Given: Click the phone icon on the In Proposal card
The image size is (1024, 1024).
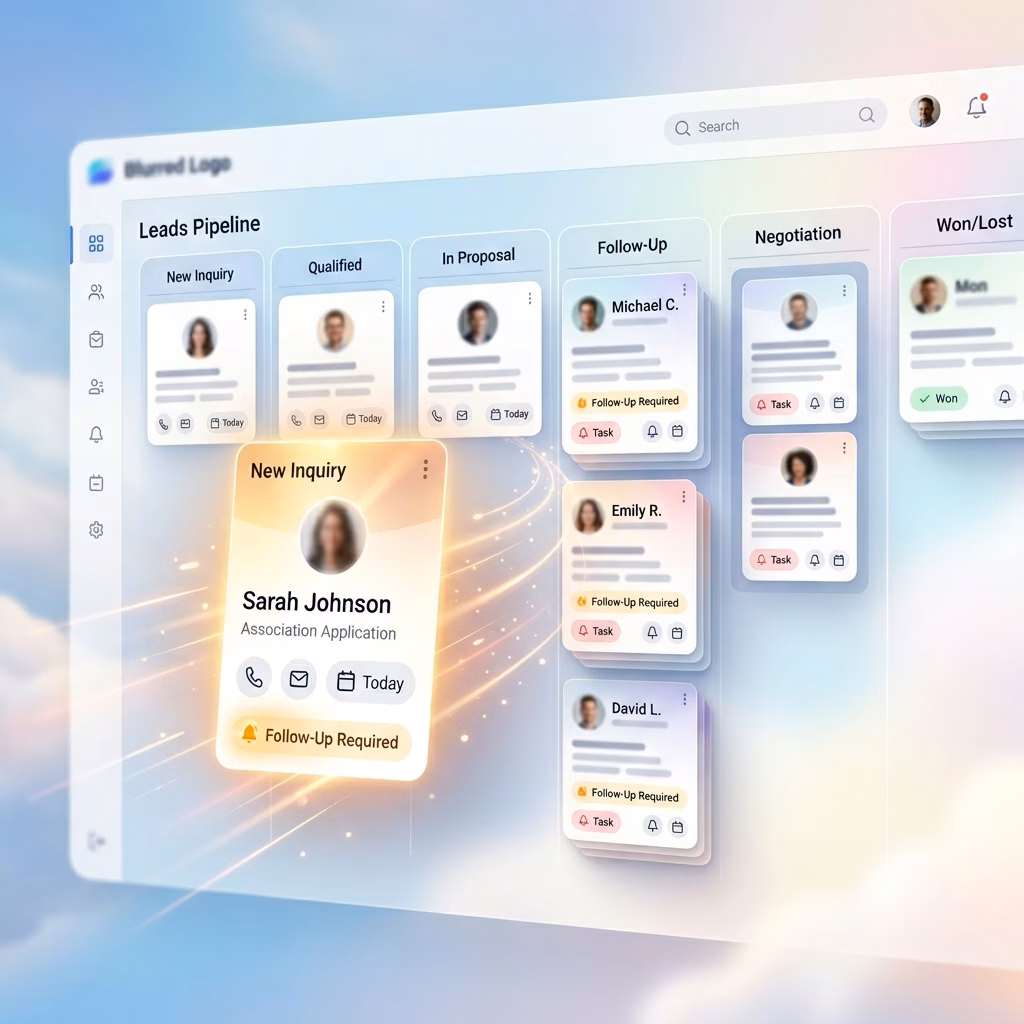Looking at the screenshot, I should [x=437, y=415].
